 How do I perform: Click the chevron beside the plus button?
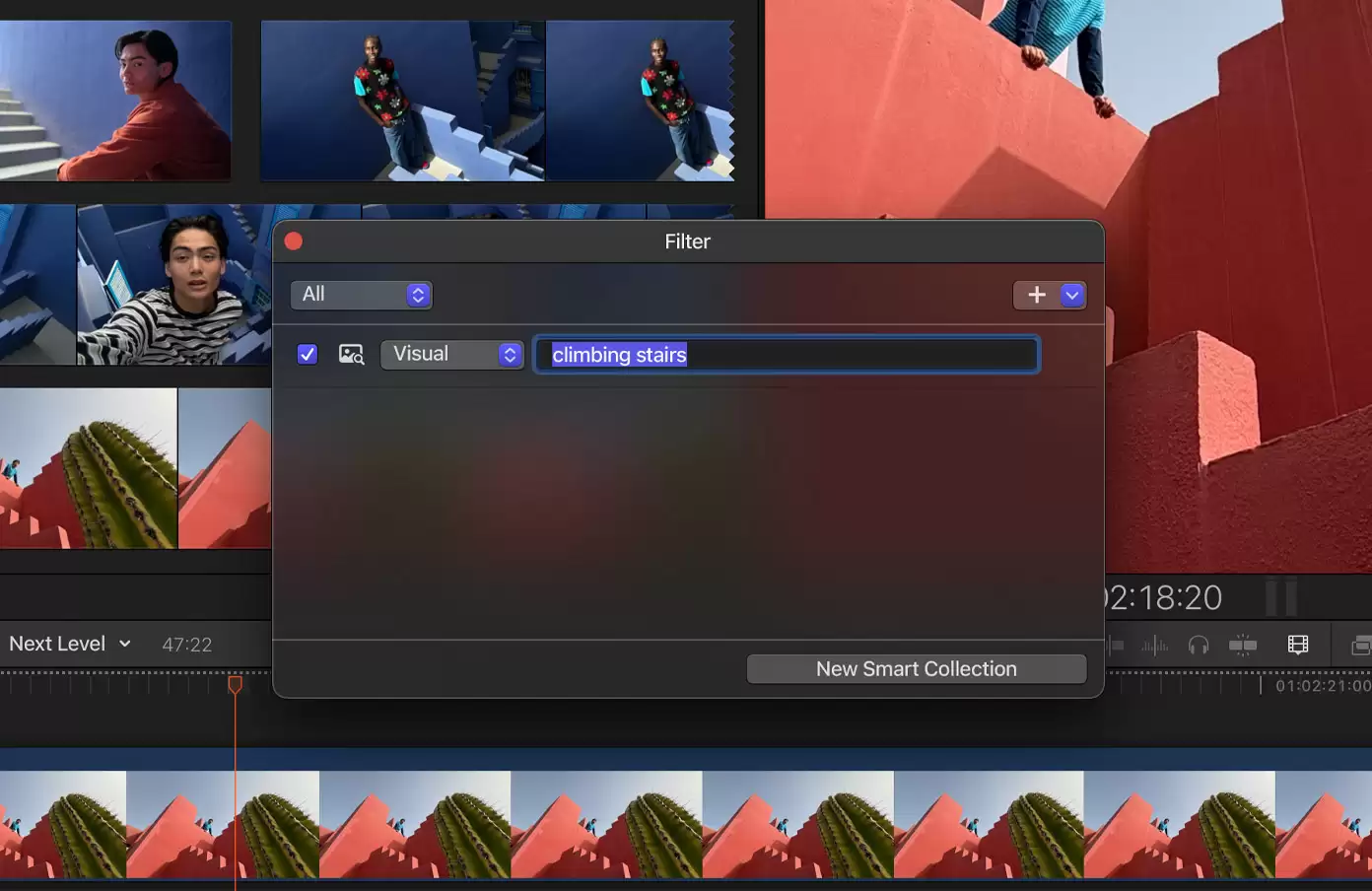[1071, 294]
